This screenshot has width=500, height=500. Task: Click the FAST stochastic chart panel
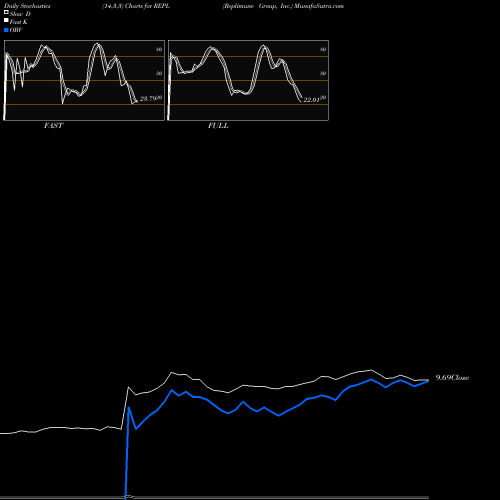84,80
